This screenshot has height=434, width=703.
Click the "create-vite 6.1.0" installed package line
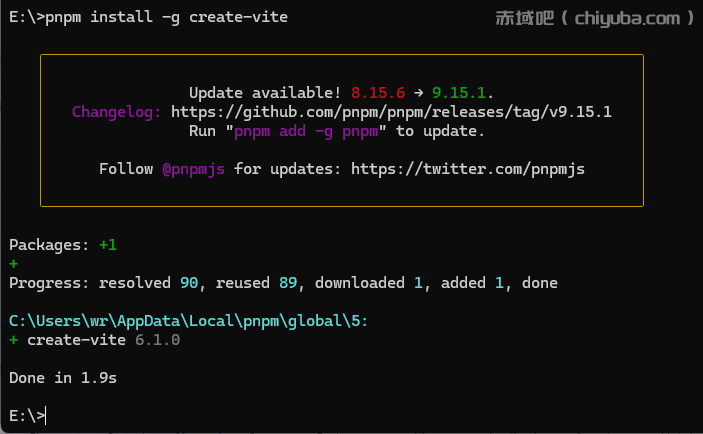click(95, 340)
